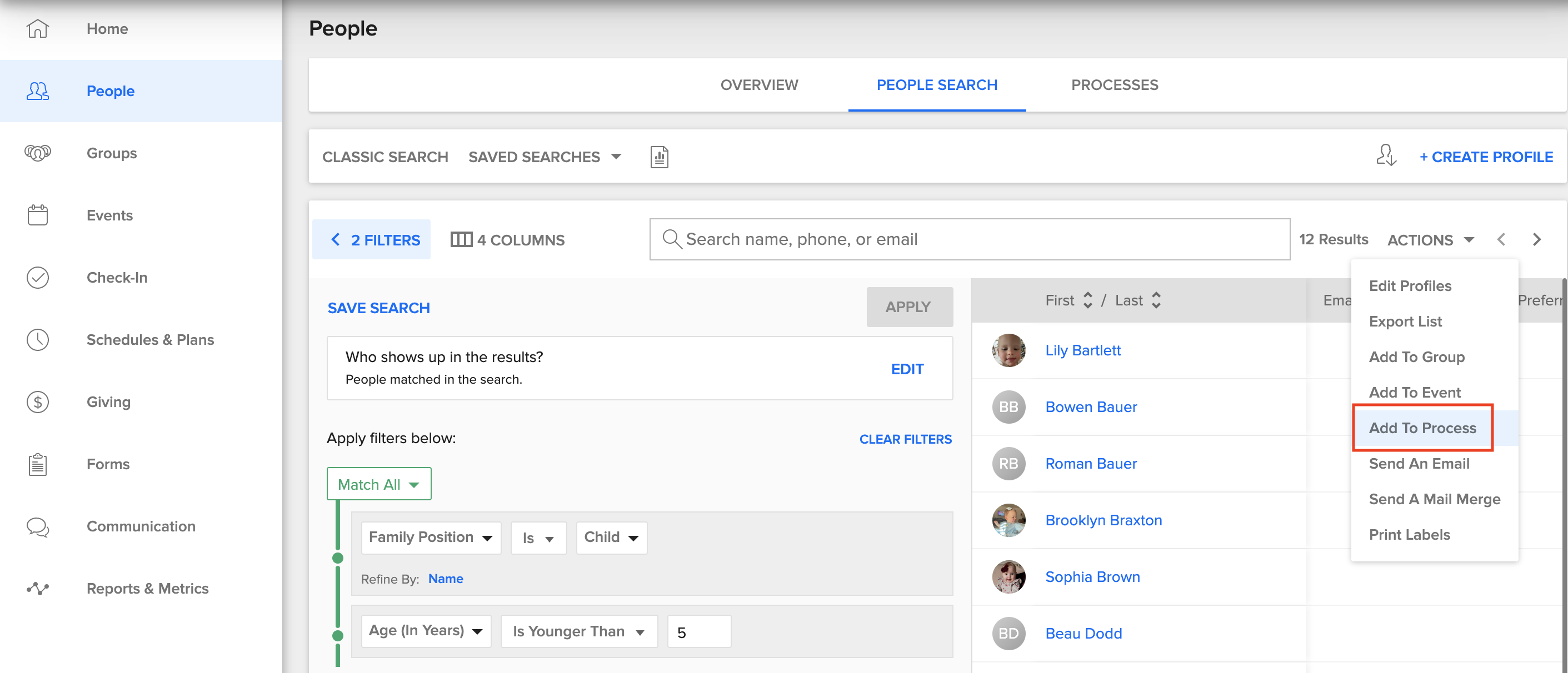Open the Check-In section

pos(117,278)
